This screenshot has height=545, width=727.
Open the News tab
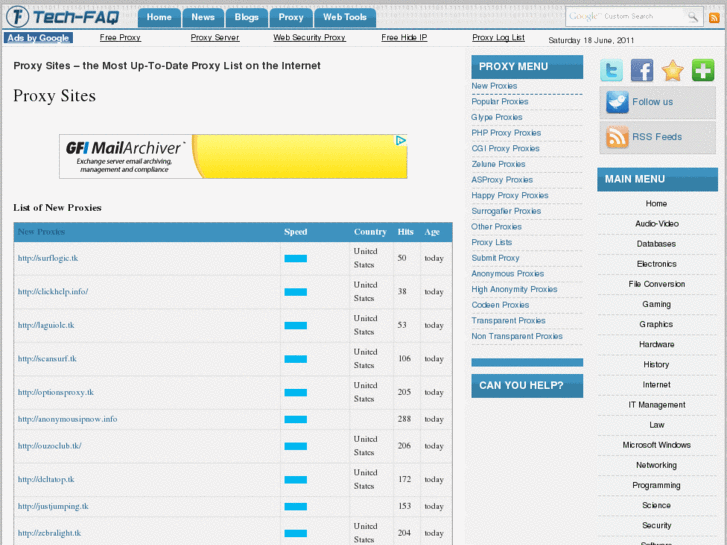(x=203, y=18)
